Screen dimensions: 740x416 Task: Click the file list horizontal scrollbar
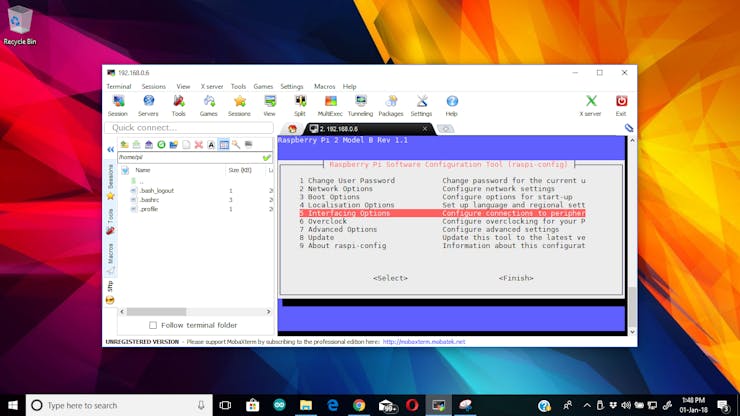(195, 312)
